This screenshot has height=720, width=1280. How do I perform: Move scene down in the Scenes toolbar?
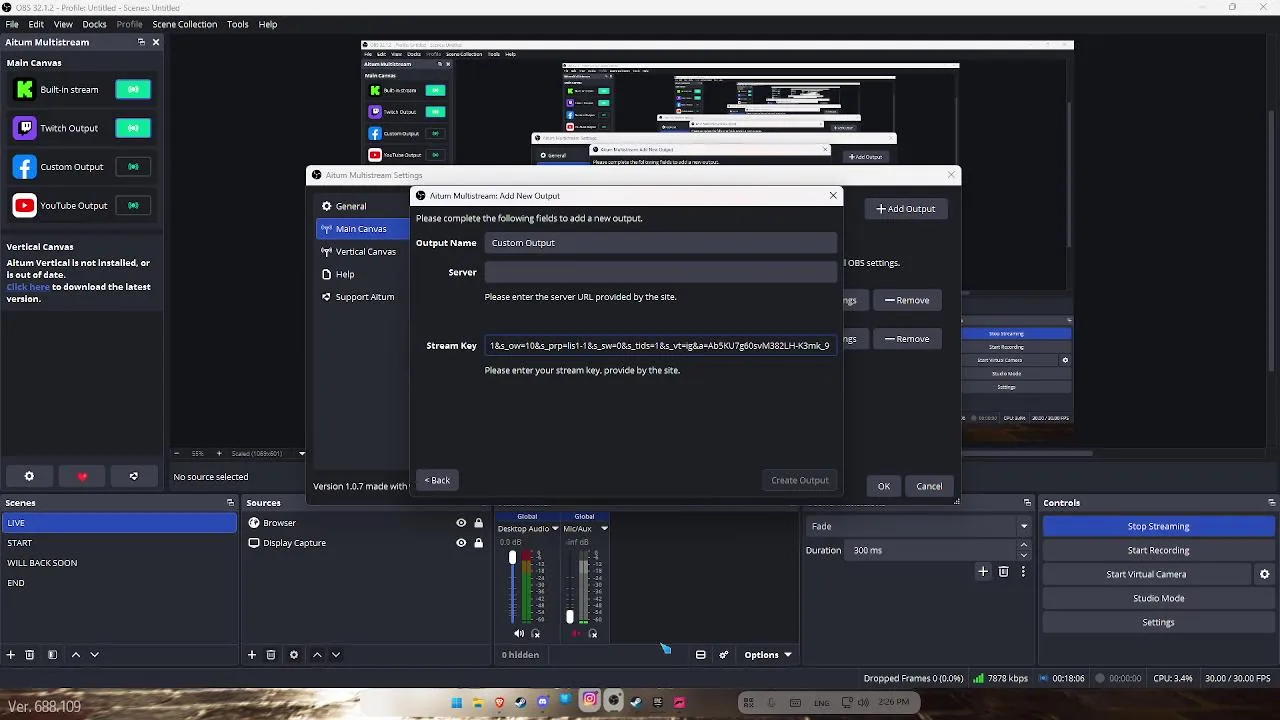click(94, 655)
